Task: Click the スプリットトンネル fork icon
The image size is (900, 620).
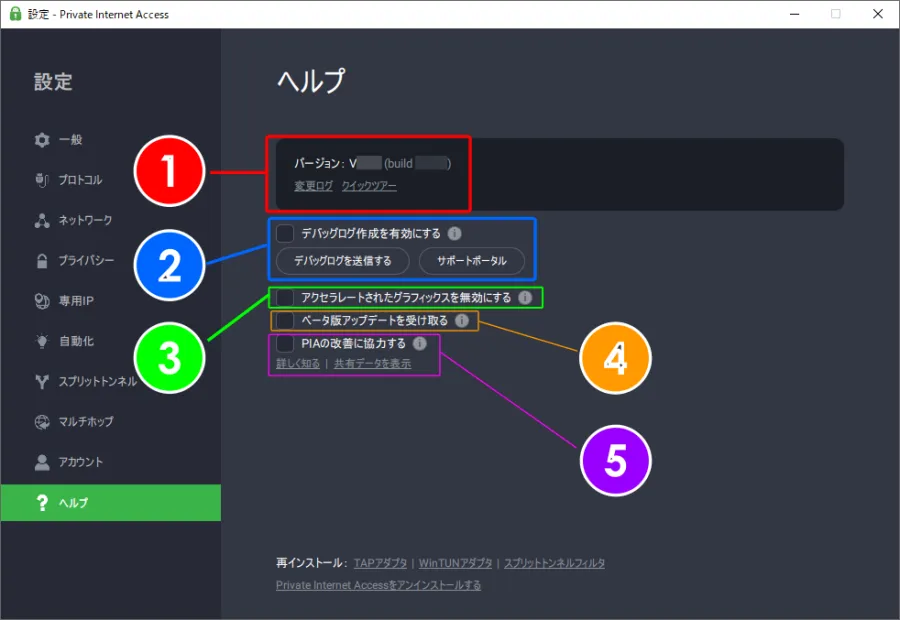Action: [42, 382]
